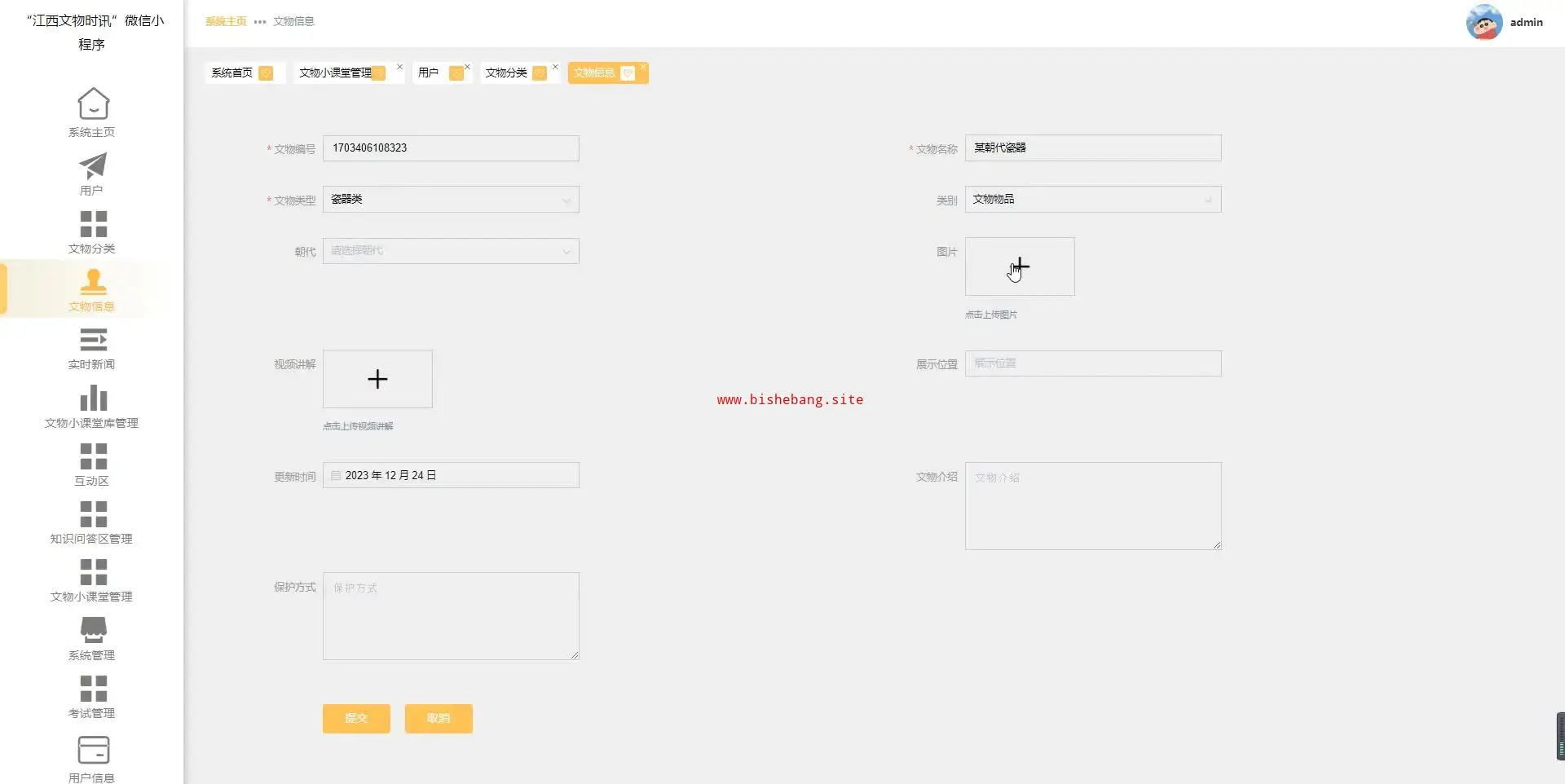Click the breadcrumb ellipsis separator icon
This screenshot has width=1565, height=784.
pos(260,22)
